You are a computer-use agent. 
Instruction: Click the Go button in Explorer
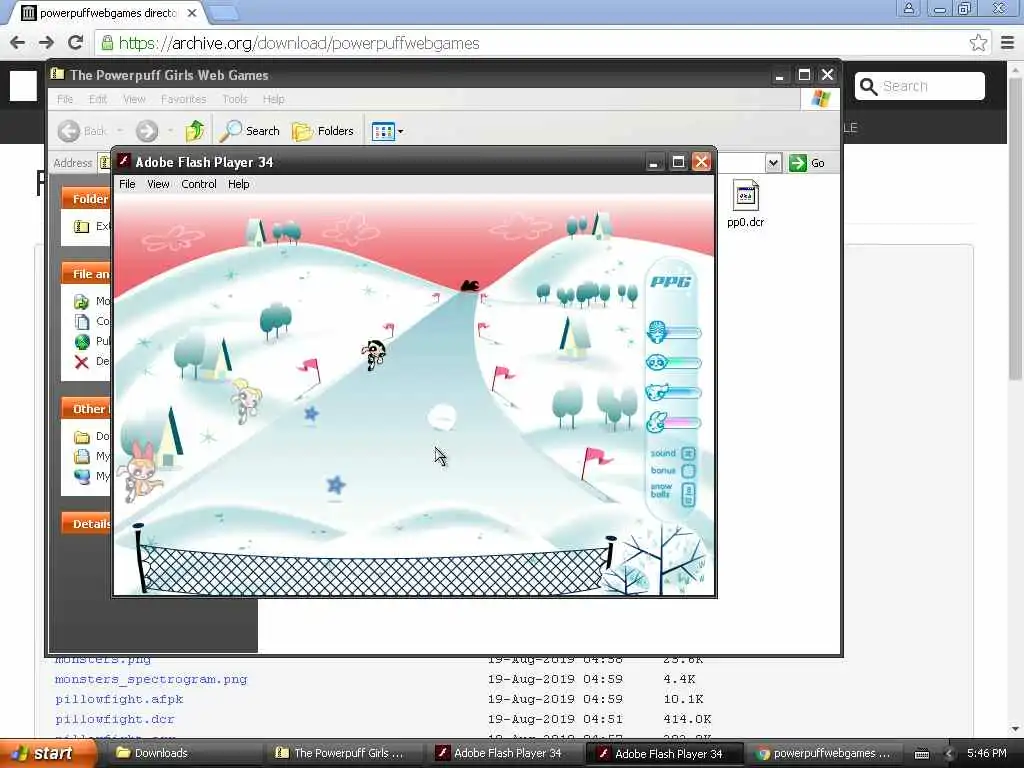pos(807,163)
